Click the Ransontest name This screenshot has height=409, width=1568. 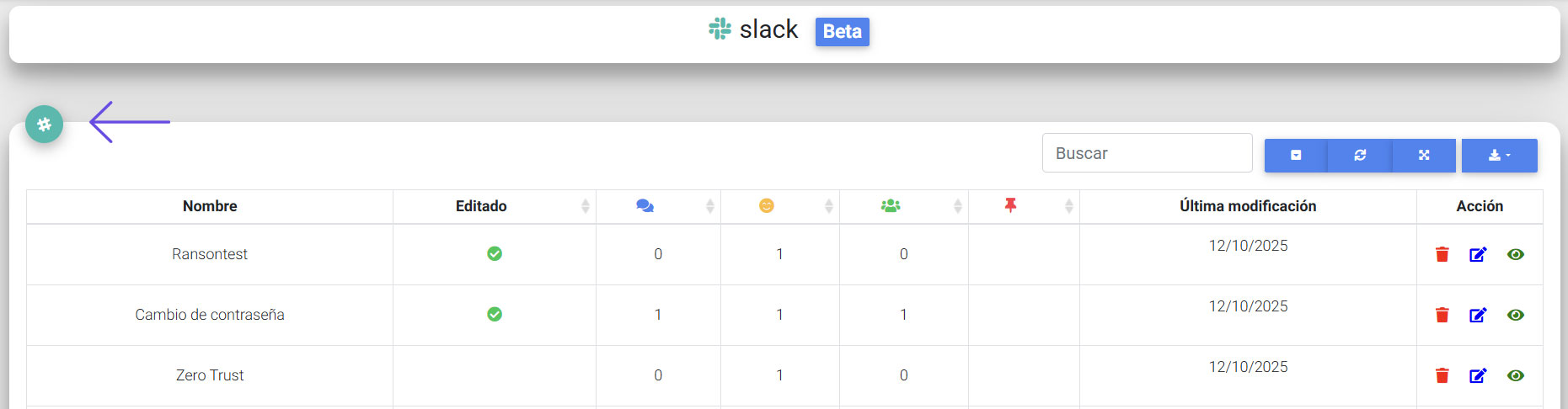[x=210, y=254]
